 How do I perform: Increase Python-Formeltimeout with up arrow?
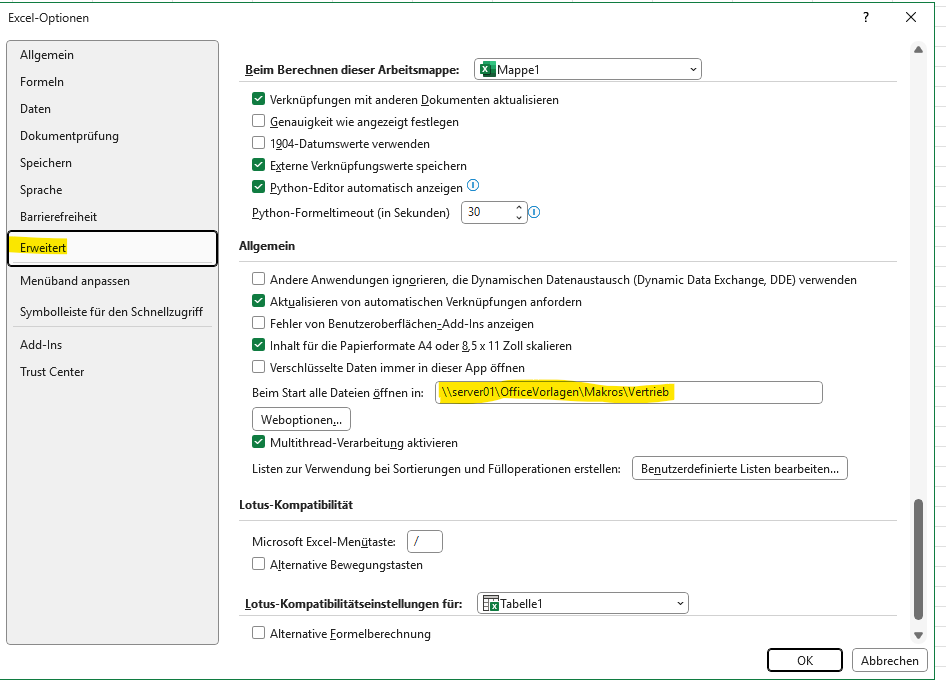(x=519, y=208)
